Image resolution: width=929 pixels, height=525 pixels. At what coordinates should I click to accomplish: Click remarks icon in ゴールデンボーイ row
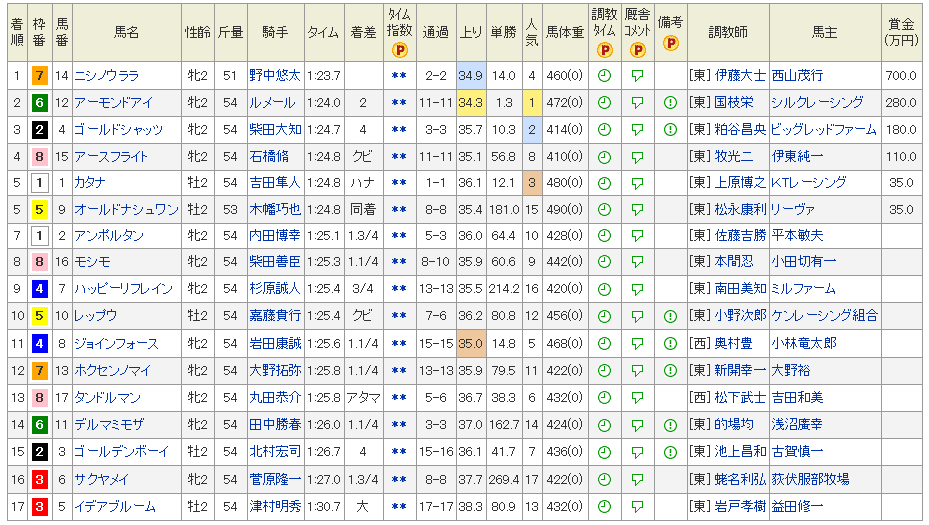click(x=670, y=452)
